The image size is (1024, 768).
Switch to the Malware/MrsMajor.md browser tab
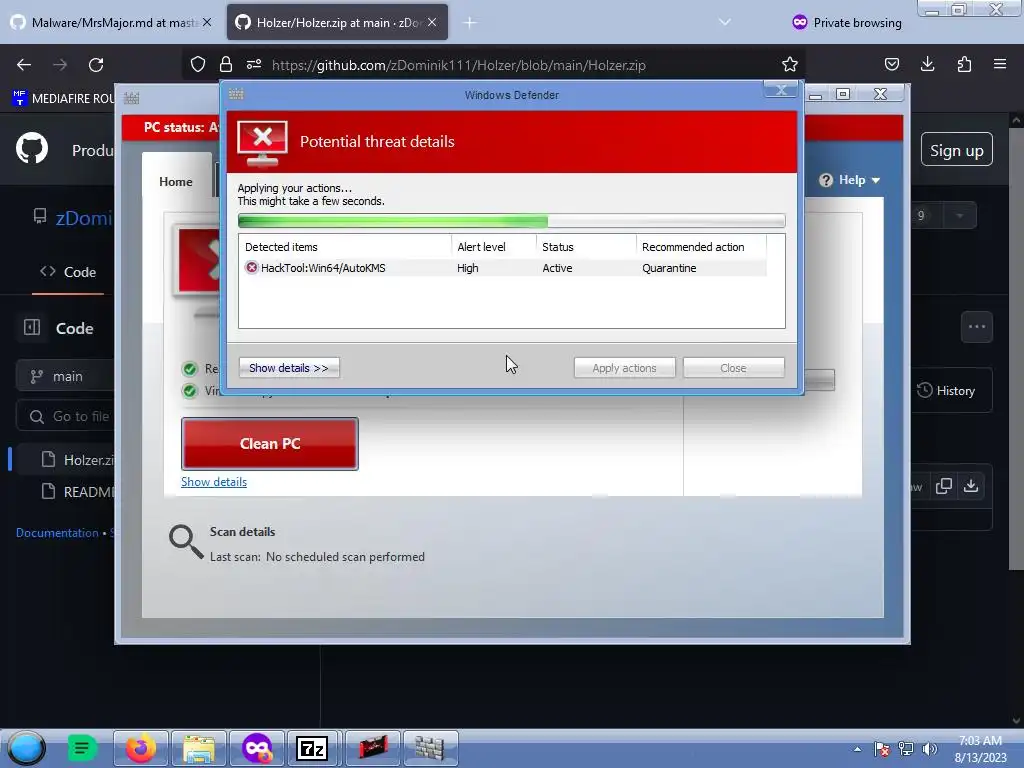pos(111,22)
